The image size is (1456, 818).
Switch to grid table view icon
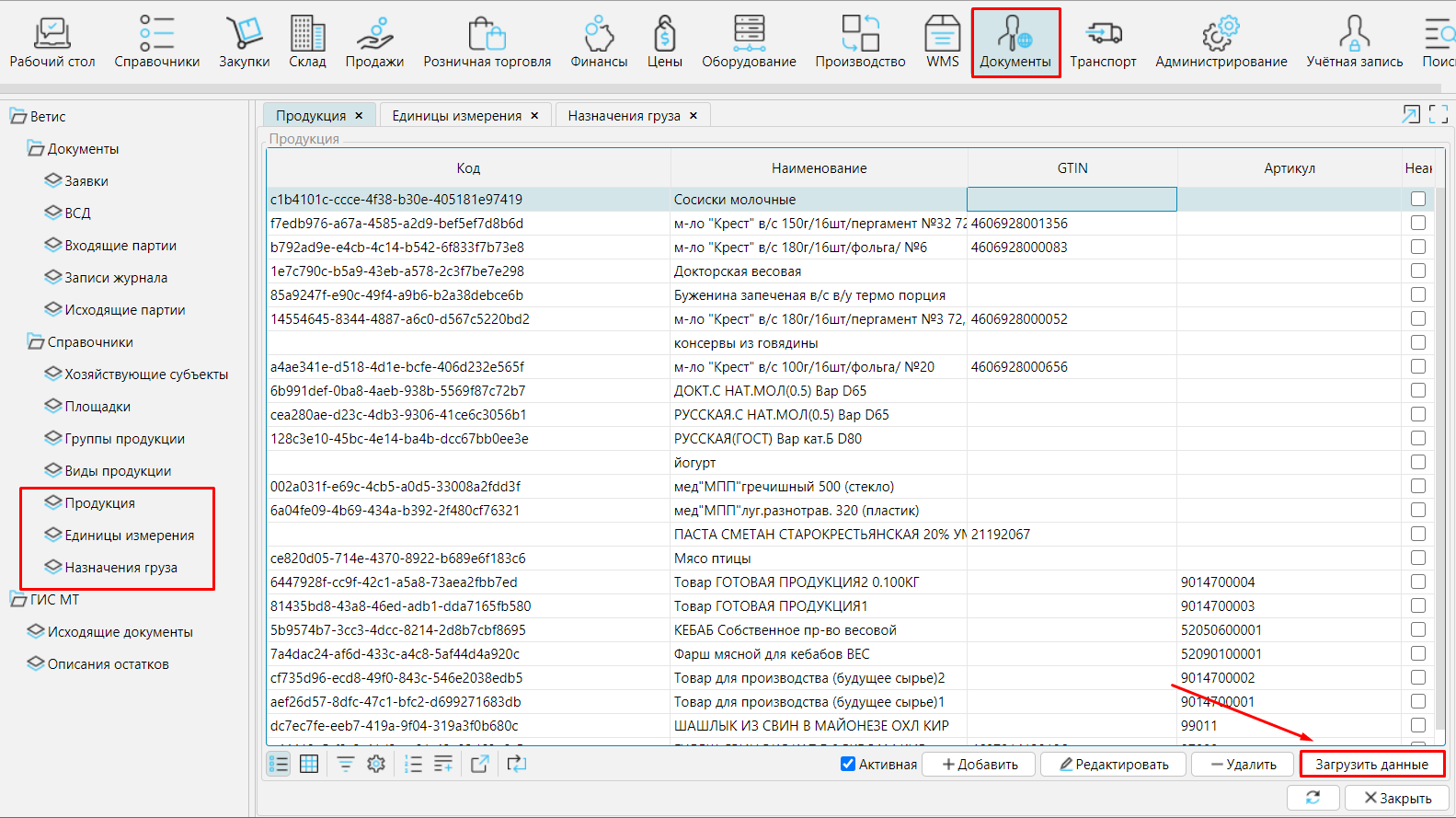point(309,764)
